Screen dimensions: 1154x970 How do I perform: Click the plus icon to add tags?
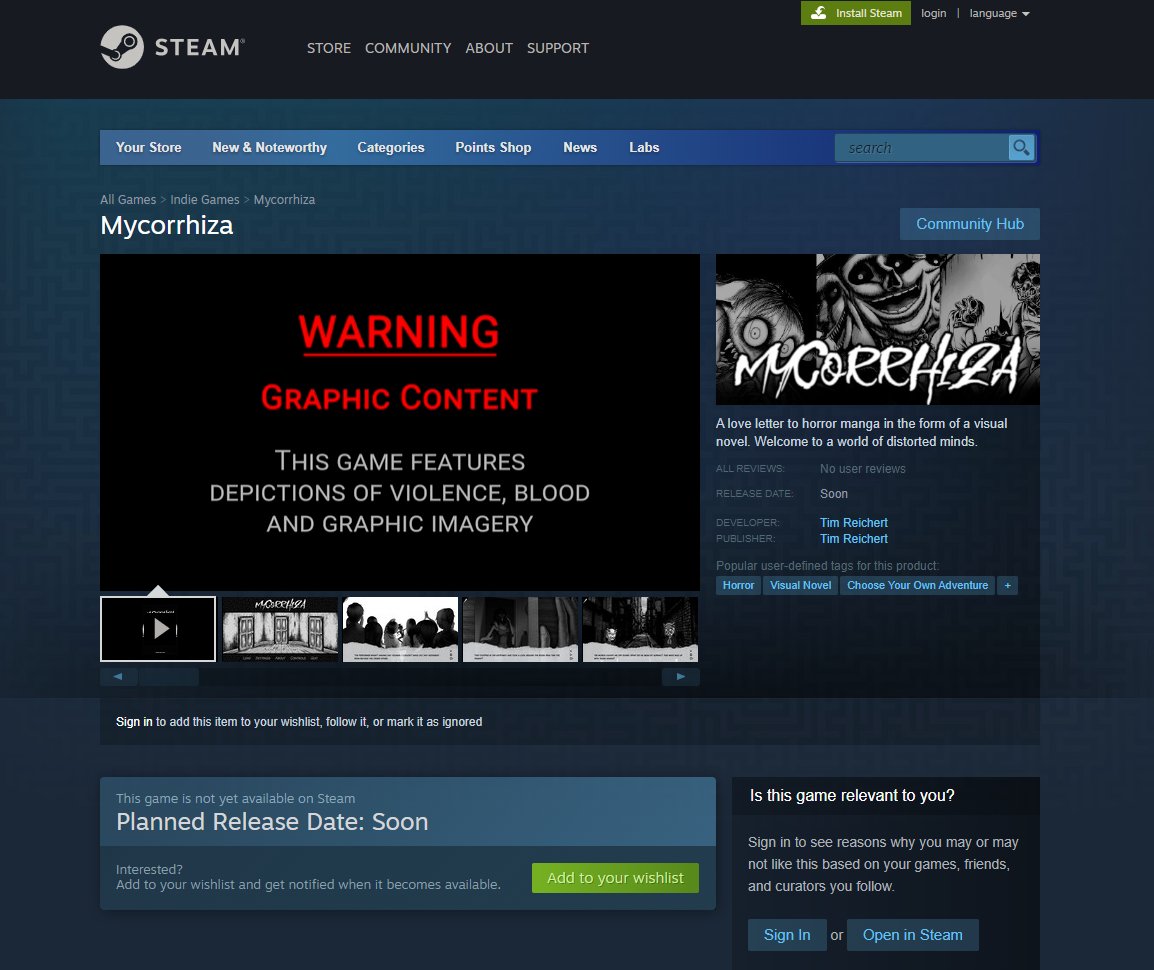click(1008, 585)
